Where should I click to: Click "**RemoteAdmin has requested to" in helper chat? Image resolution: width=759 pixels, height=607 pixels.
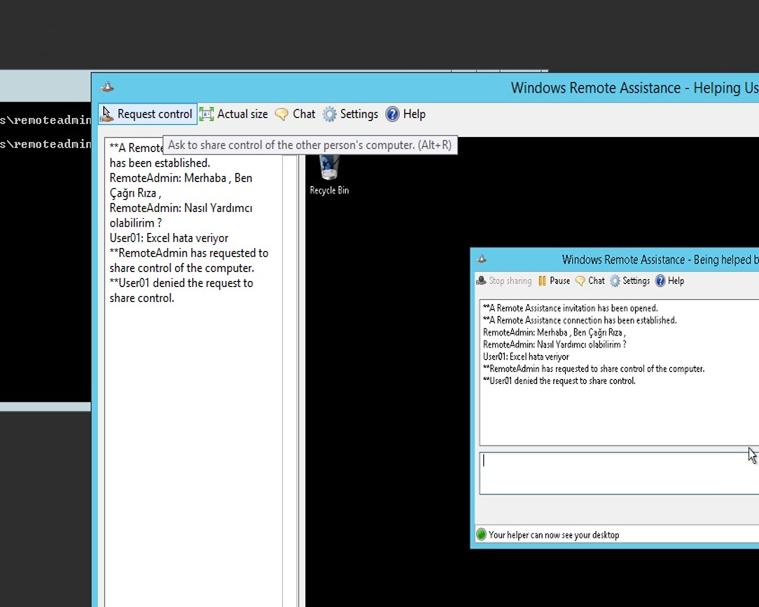[189, 253]
